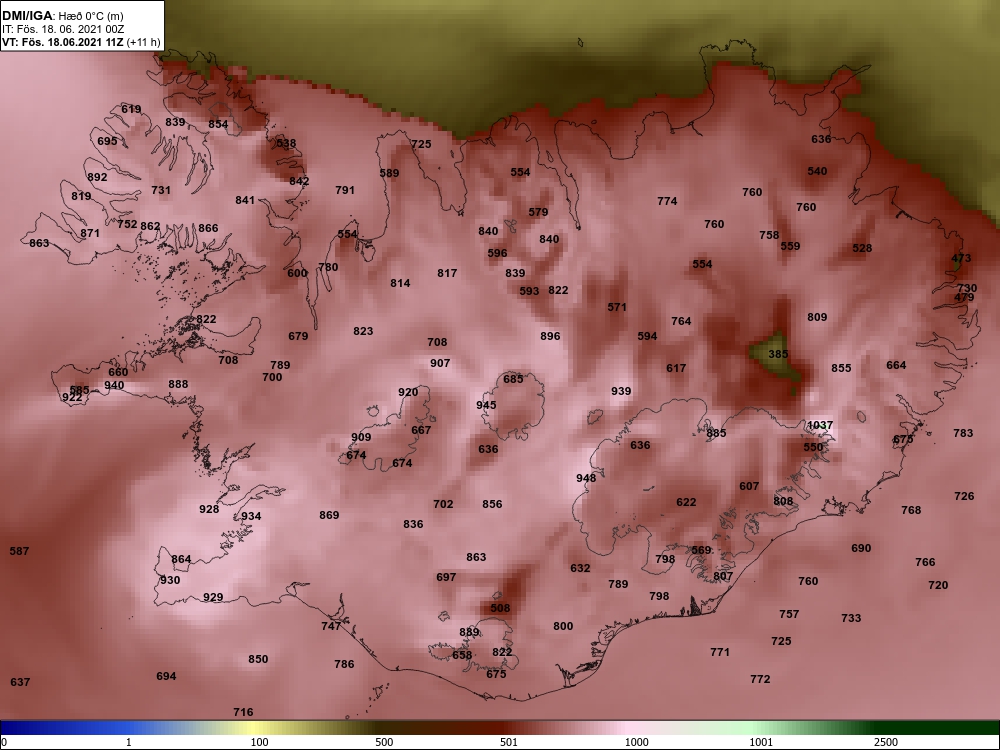The width and height of the screenshot is (1000, 750).
Task: Click the 571 map value
Action: tap(617, 307)
